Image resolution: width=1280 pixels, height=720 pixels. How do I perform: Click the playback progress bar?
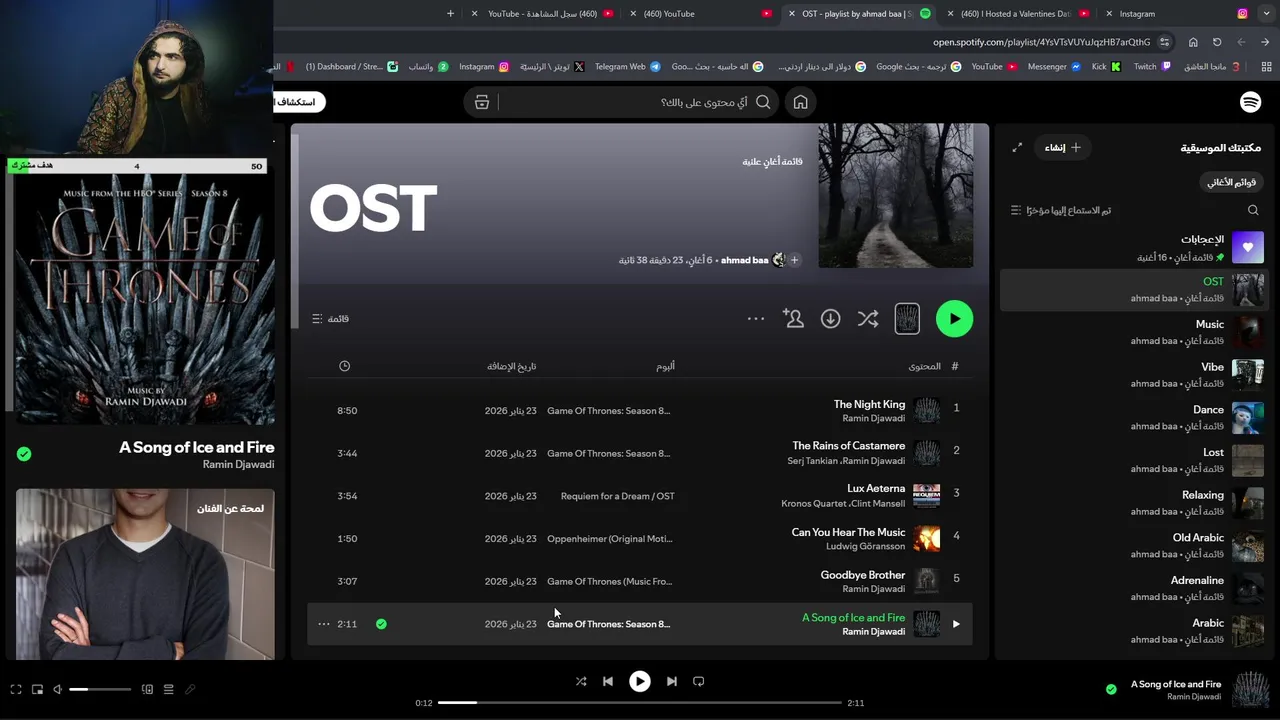(x=640, y=703)
